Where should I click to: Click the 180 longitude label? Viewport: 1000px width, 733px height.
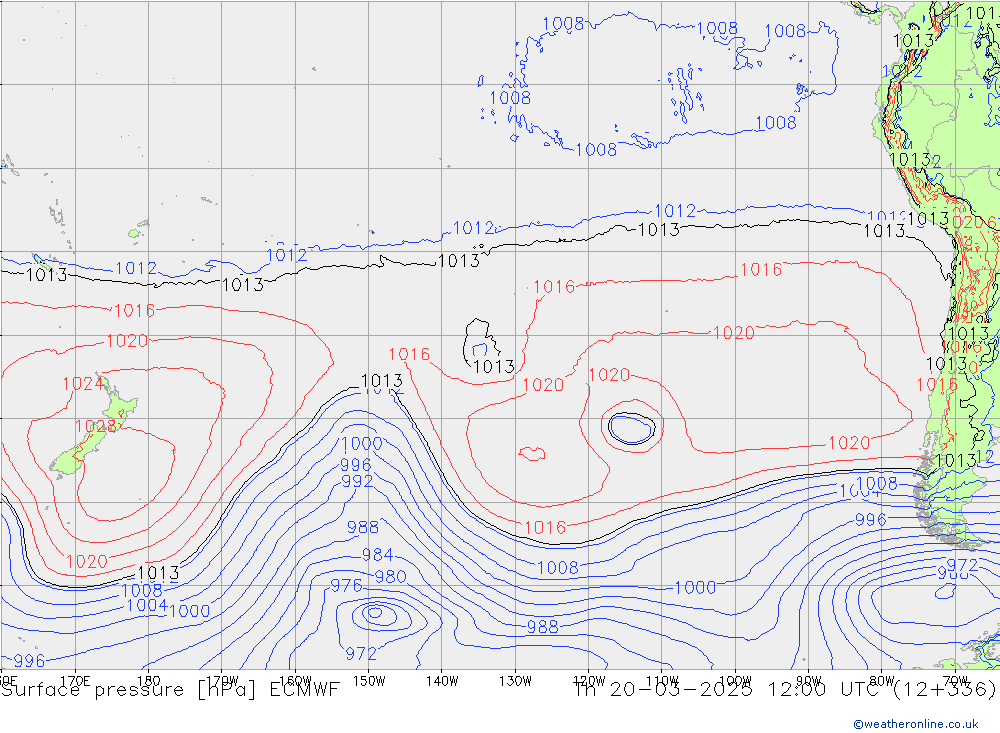point(149,681)
